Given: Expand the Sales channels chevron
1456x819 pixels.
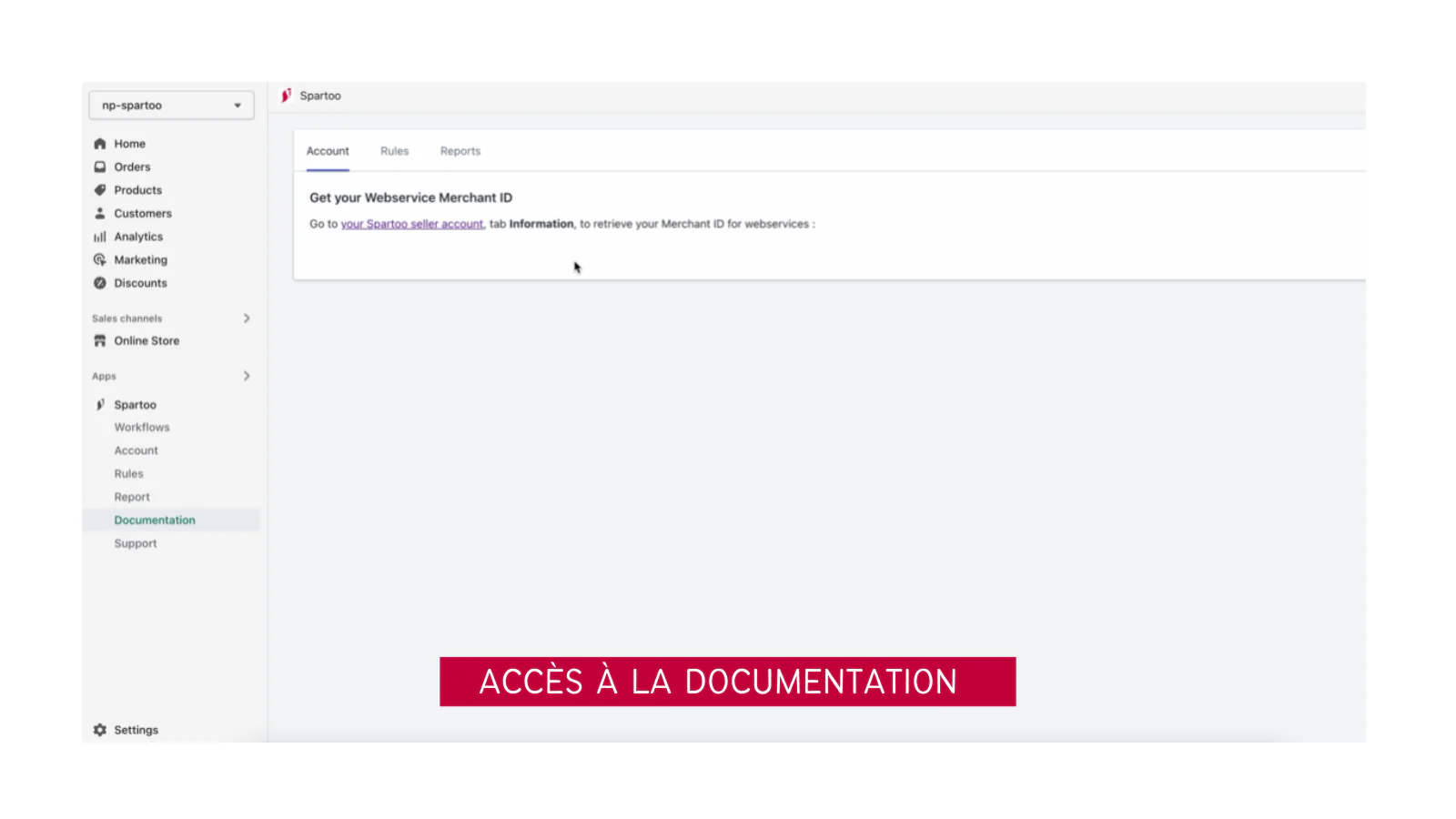Looking at the screenshot, I should [247, 318].
